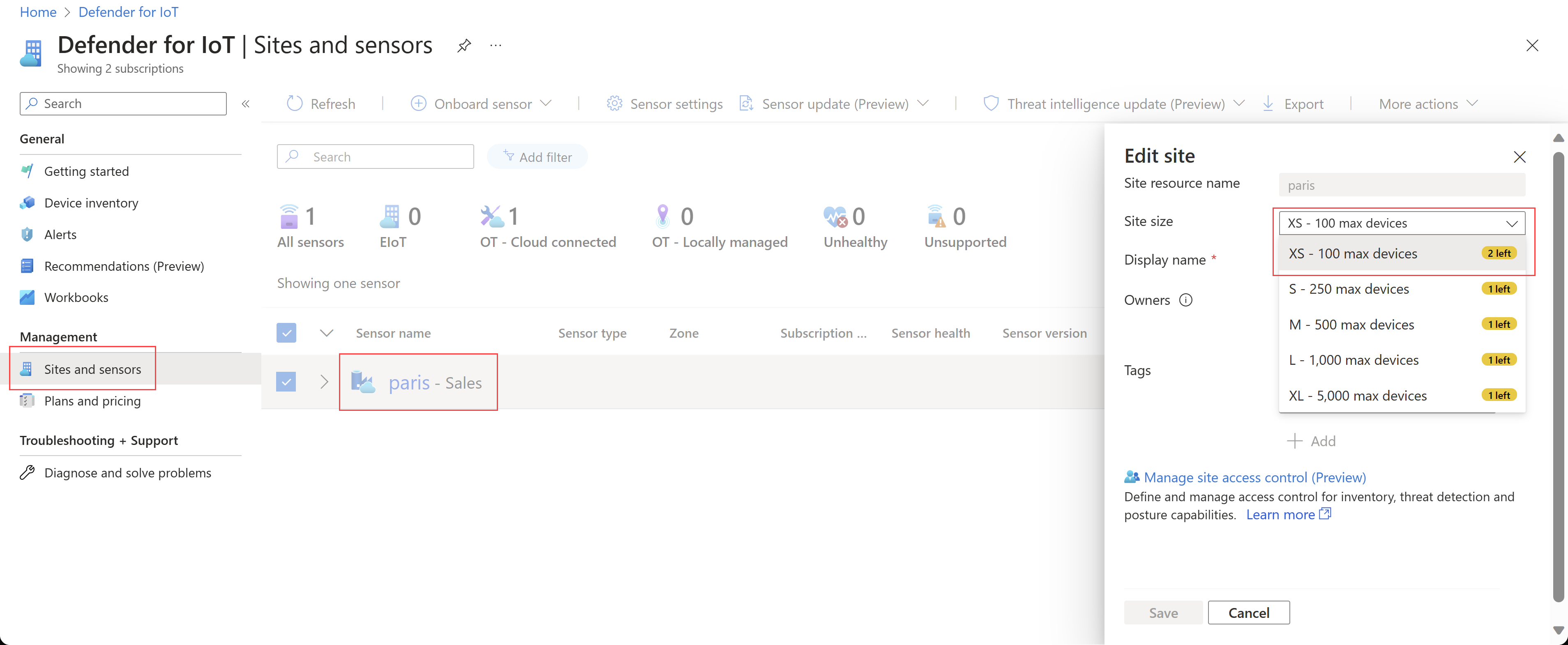Click the Workbooks icon
The height and width of the screenshot is (645, 1568).
pos(27,297)
